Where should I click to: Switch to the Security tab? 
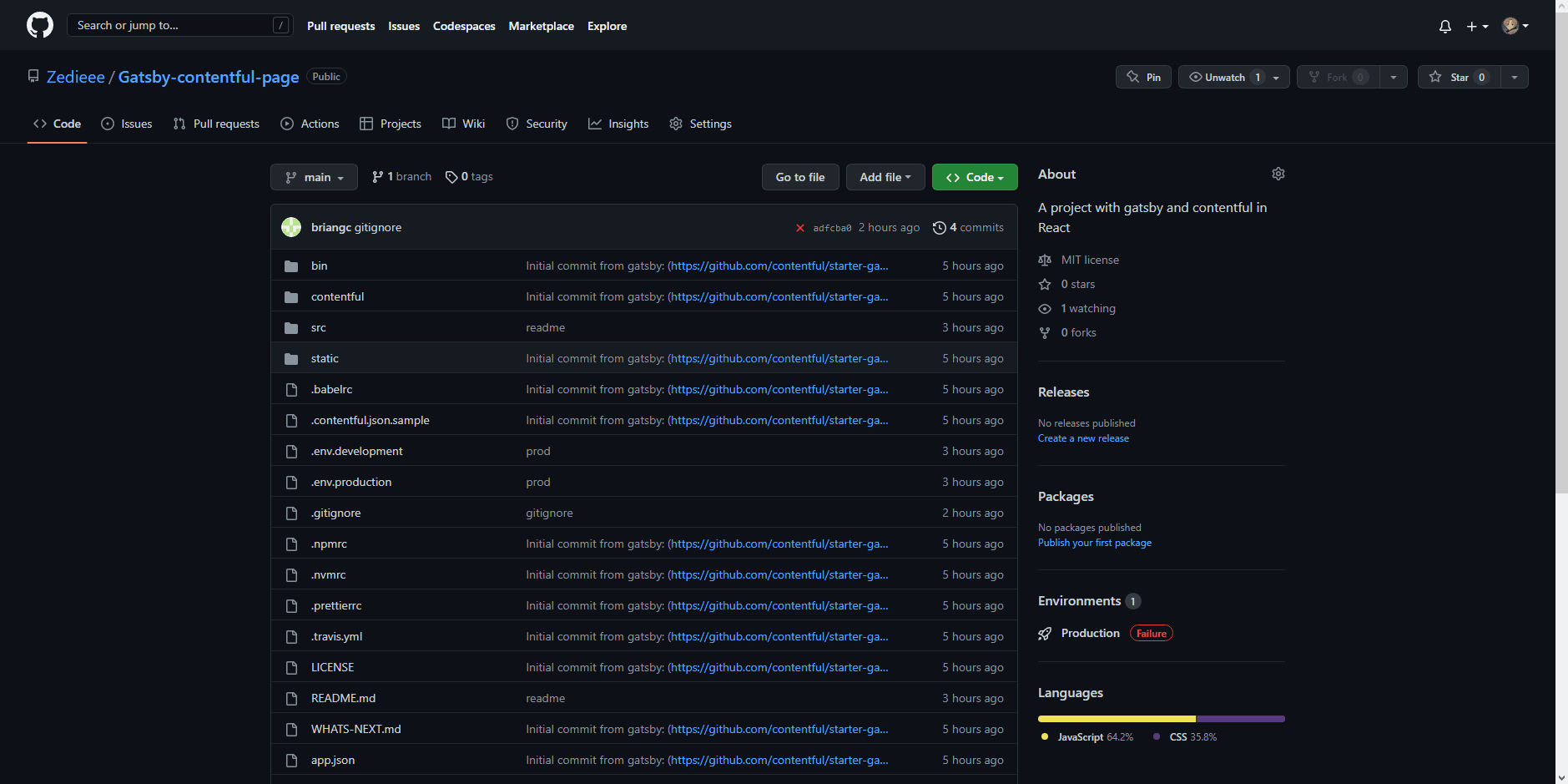click(537, 124)
